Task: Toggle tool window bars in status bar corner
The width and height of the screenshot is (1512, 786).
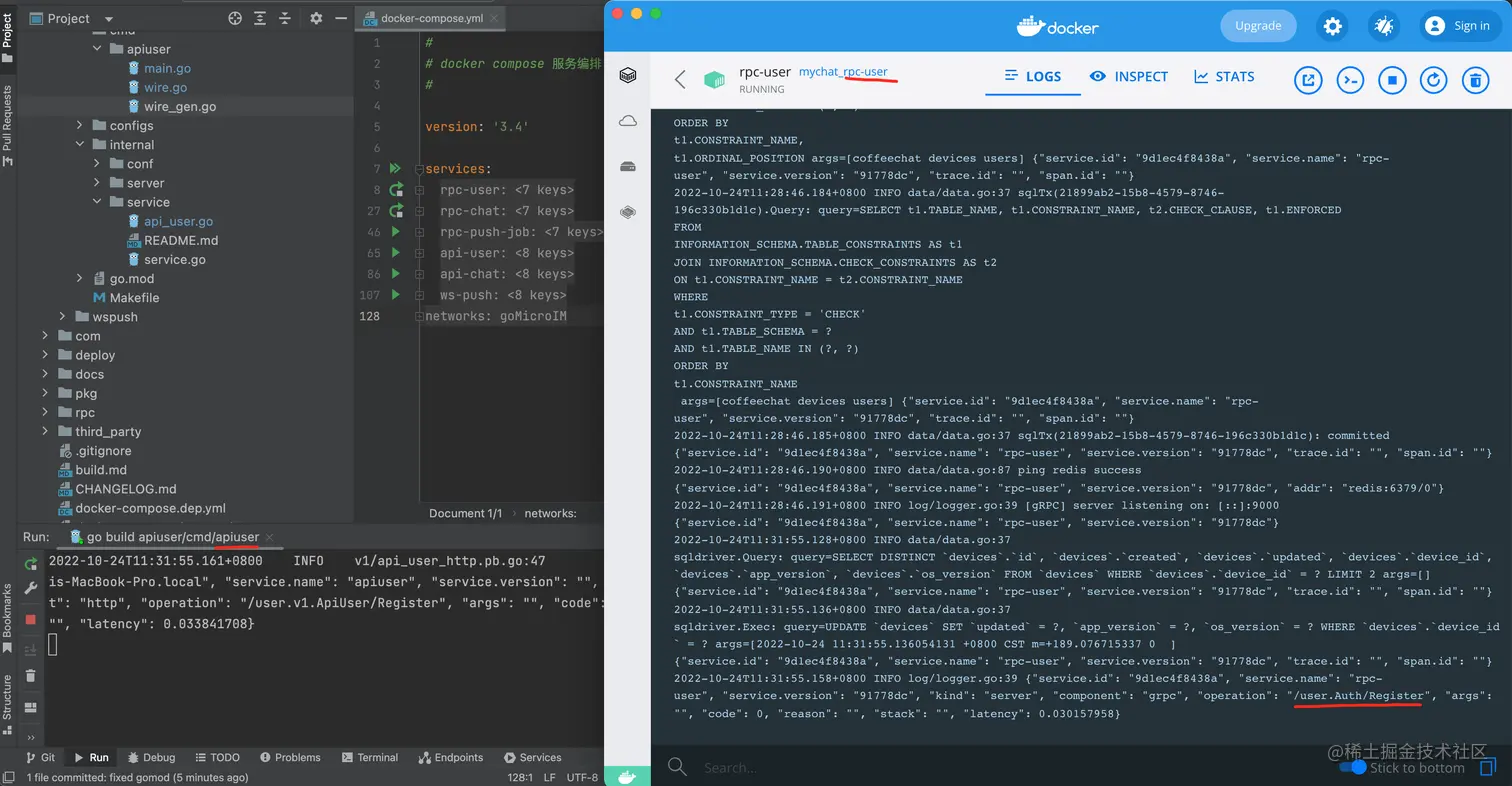Action: [8, 777]
